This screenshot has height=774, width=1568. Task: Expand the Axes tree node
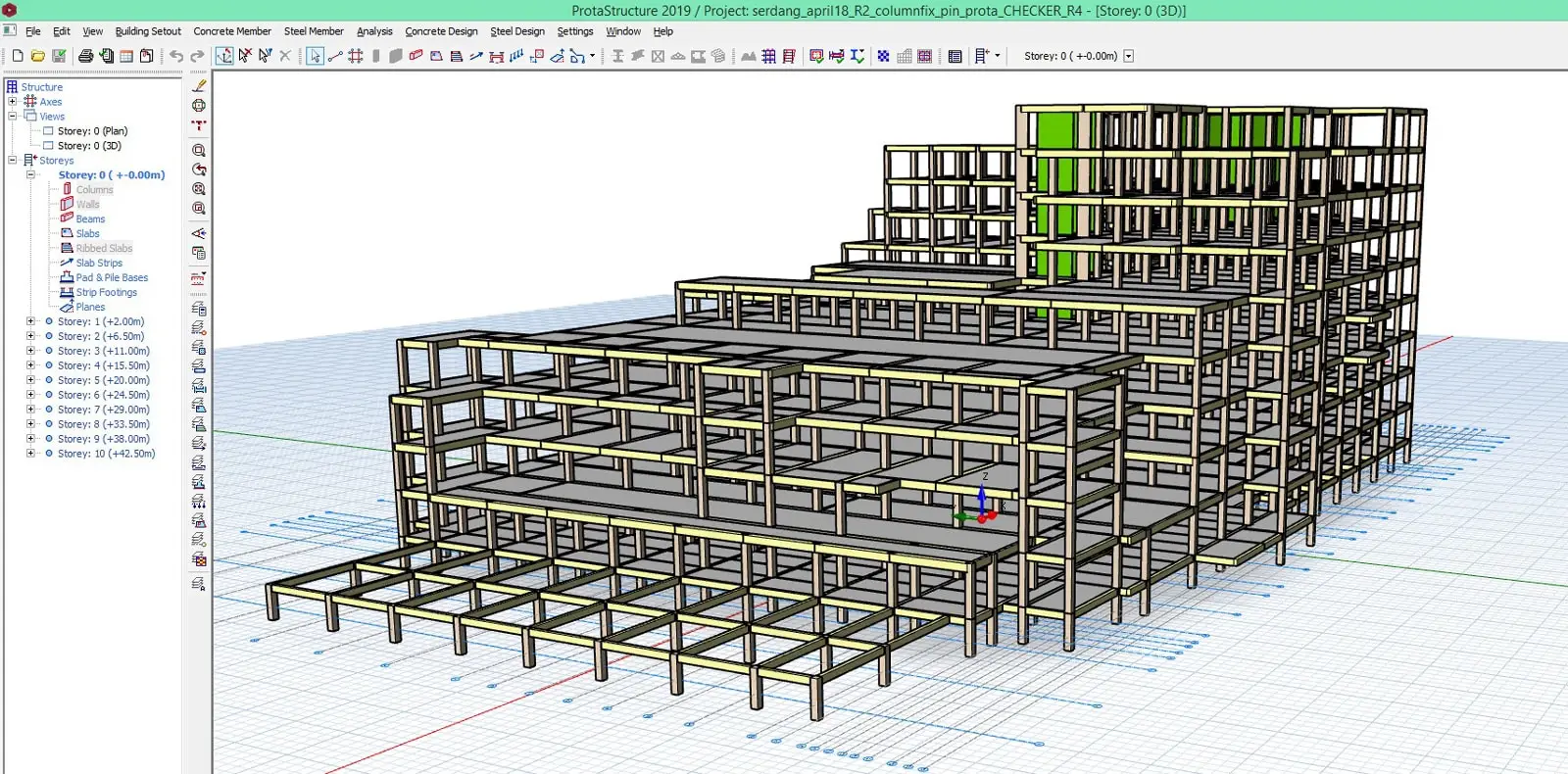pyautogui.click(x=13, y=102)
